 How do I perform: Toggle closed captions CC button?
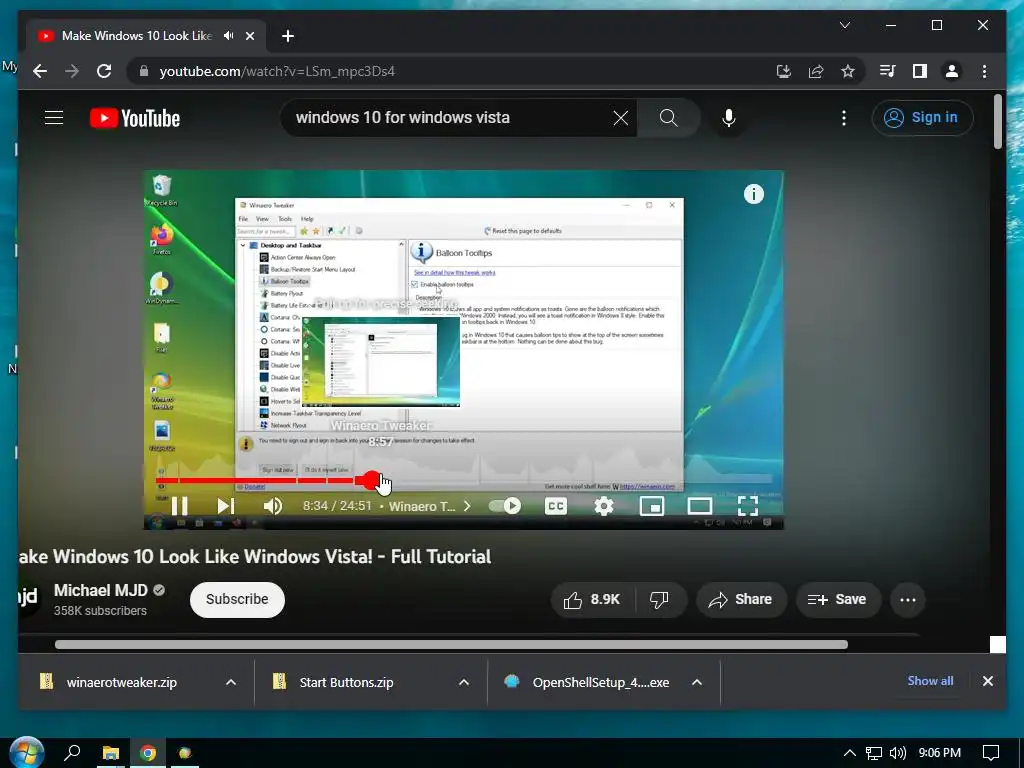pos(556,506)
